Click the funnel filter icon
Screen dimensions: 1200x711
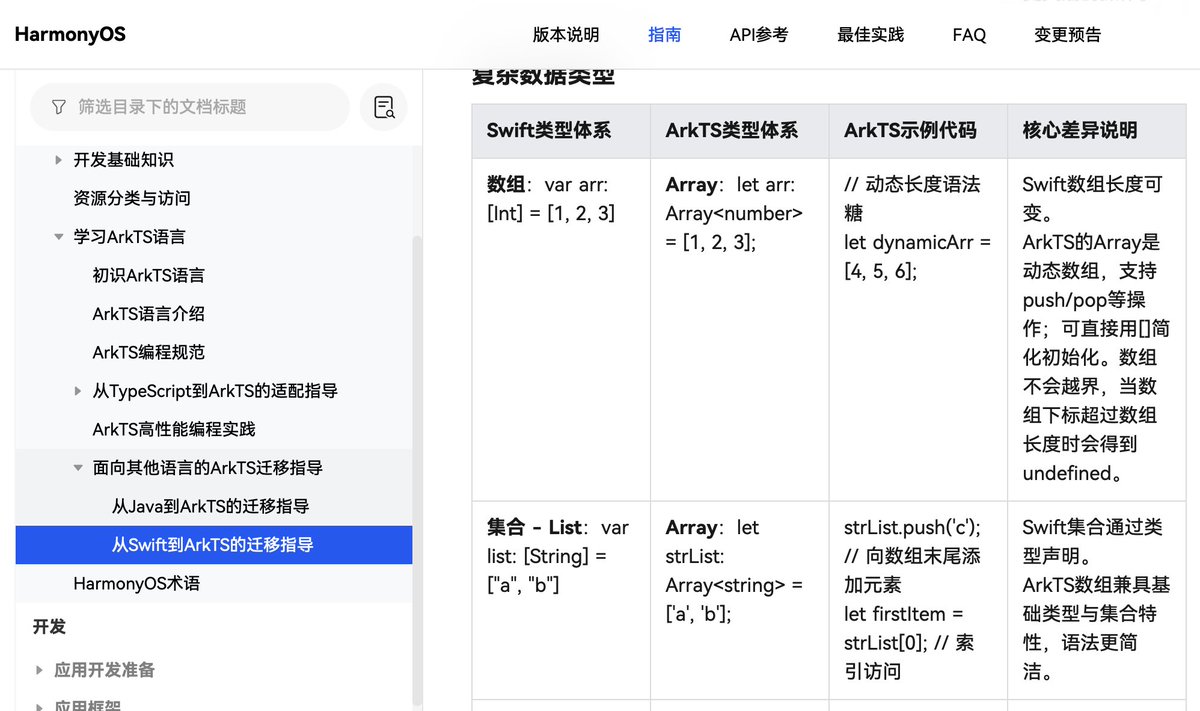point(59,107)
